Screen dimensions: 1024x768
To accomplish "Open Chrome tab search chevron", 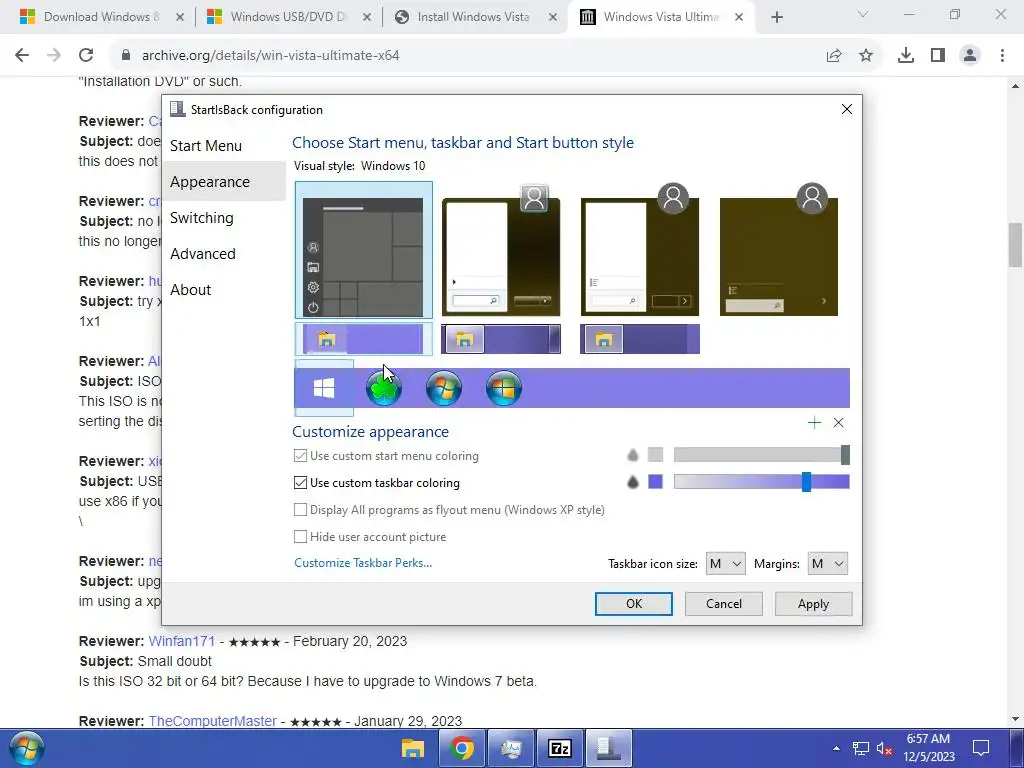I will point(863,14).
